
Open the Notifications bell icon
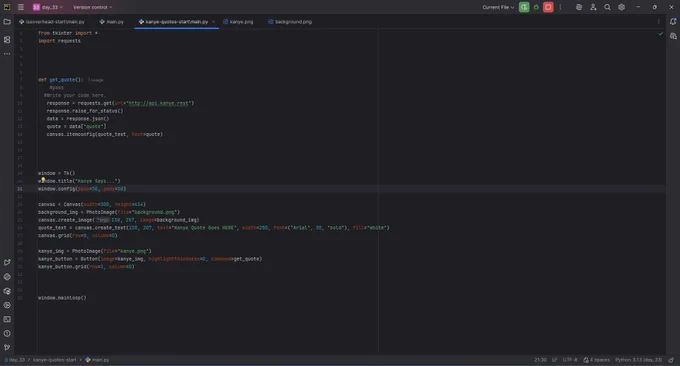click(673, 22)
